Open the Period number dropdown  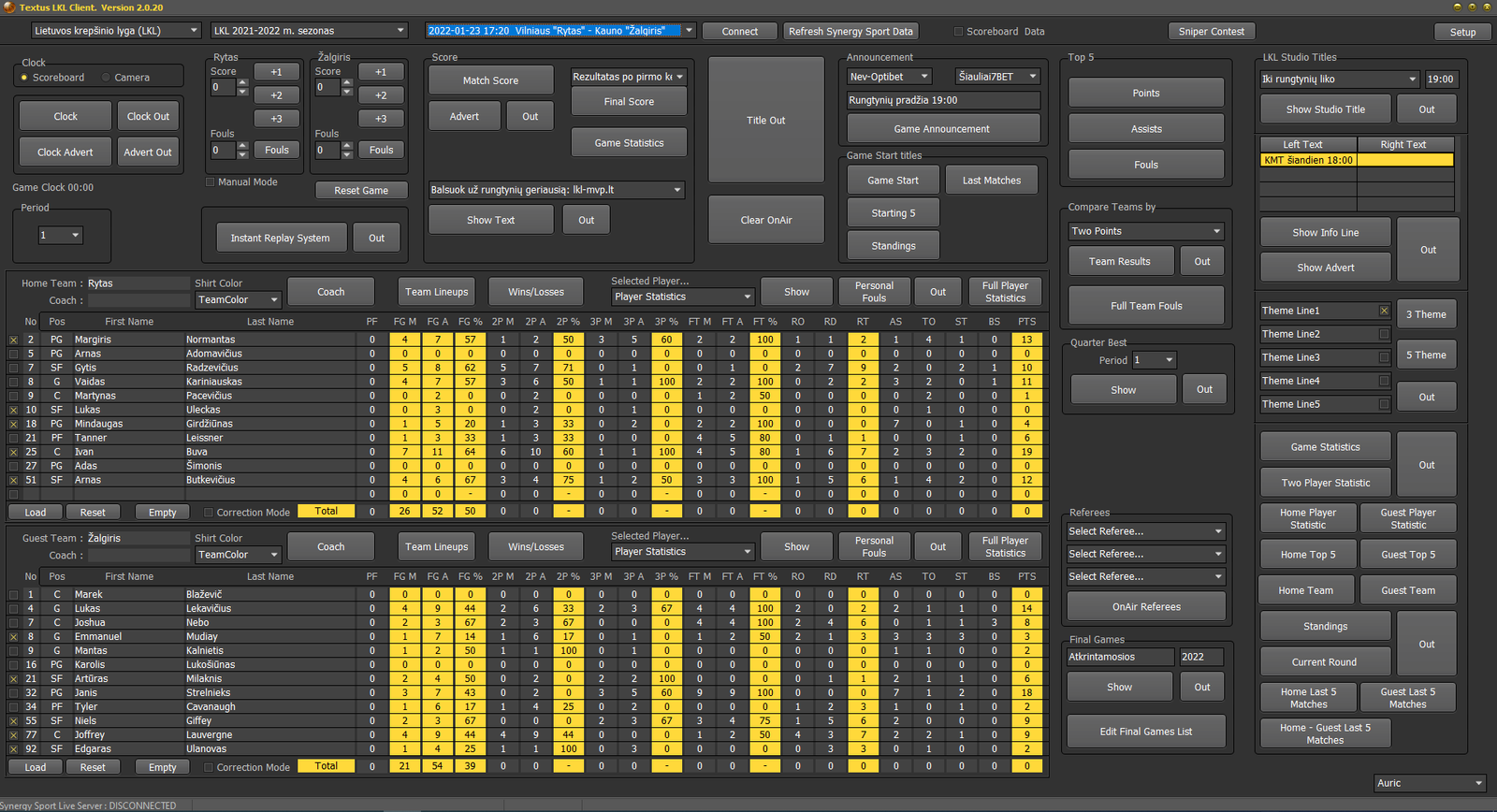tap(61, 236)
